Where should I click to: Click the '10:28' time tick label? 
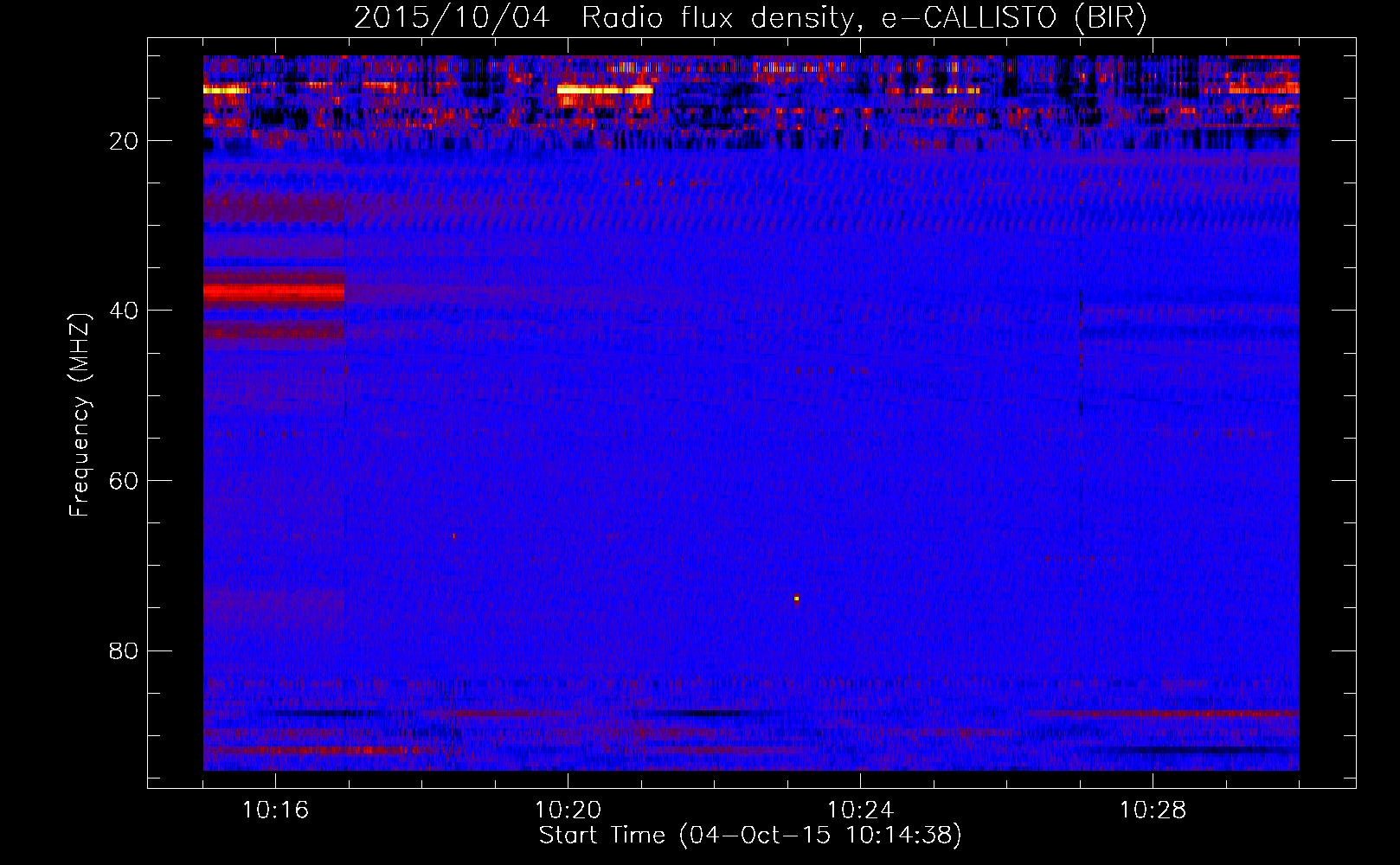click(x=1153, y=811)
